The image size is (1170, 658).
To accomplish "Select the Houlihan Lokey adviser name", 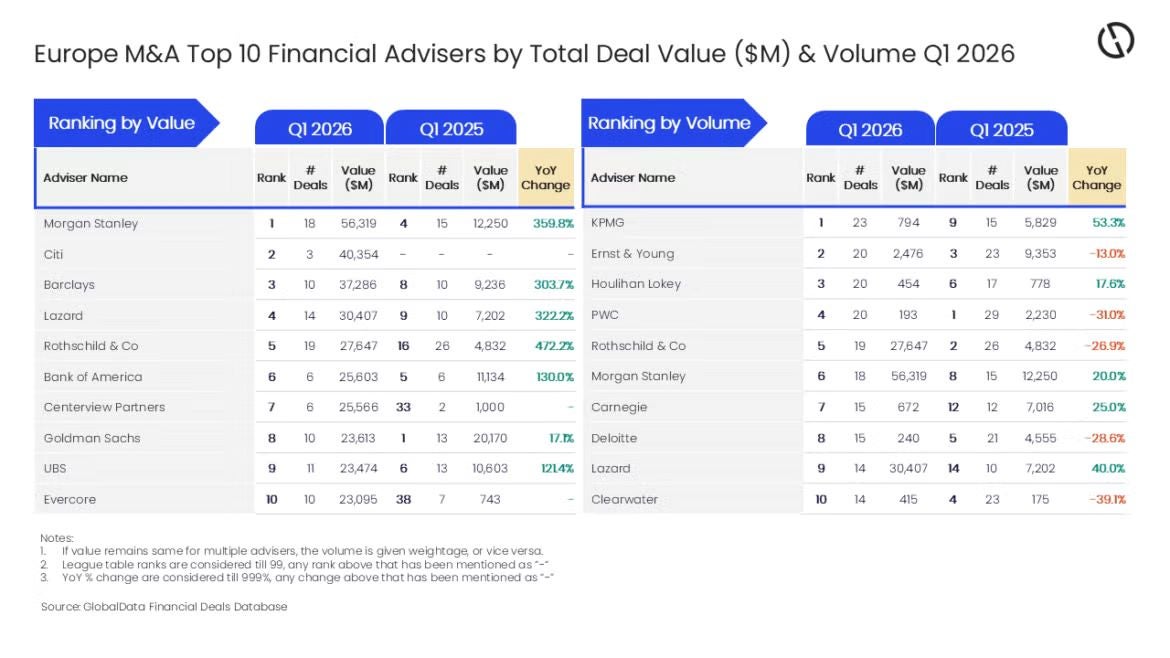I will click(x=636, y=284).
